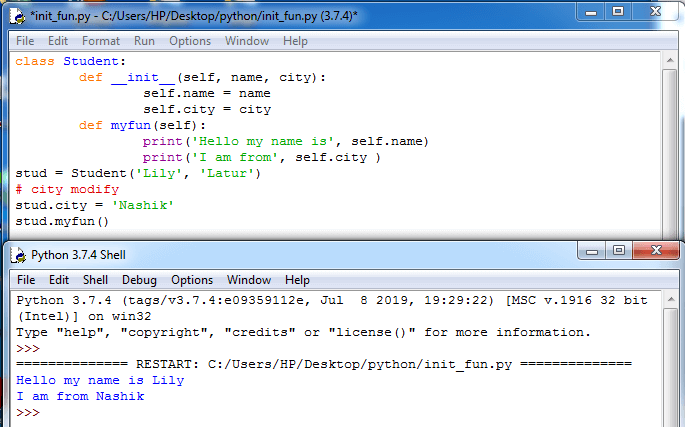Minimize the init_fun.py editor window
This screenshot has height=427, width=685.
pos(590,12)
